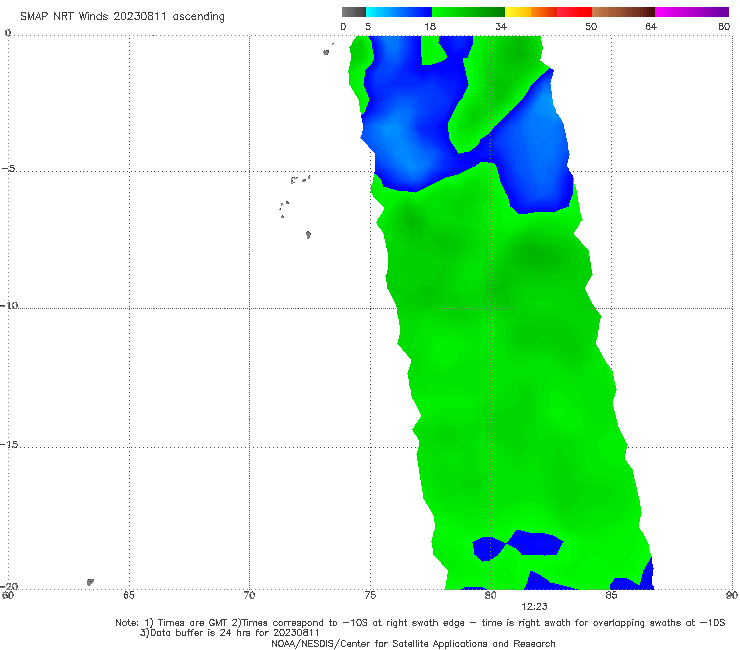Click the color bar label '18'

[430, 26]
